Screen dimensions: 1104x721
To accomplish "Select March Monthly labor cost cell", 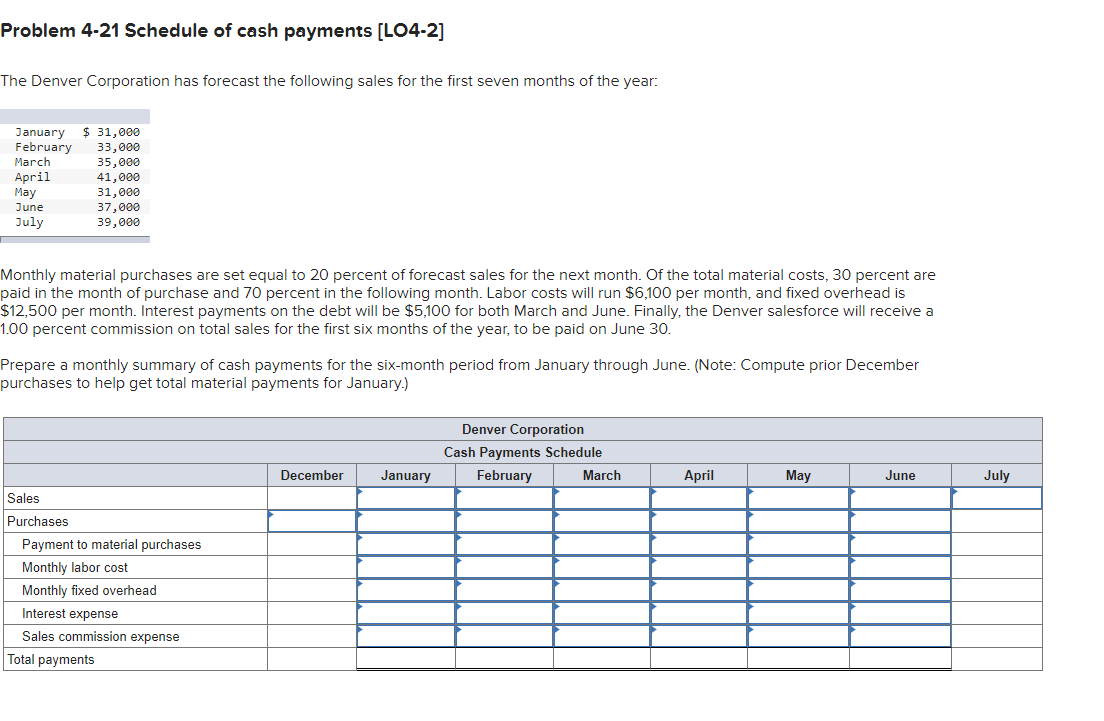I will pyautogui.click(x=602, y=567).
